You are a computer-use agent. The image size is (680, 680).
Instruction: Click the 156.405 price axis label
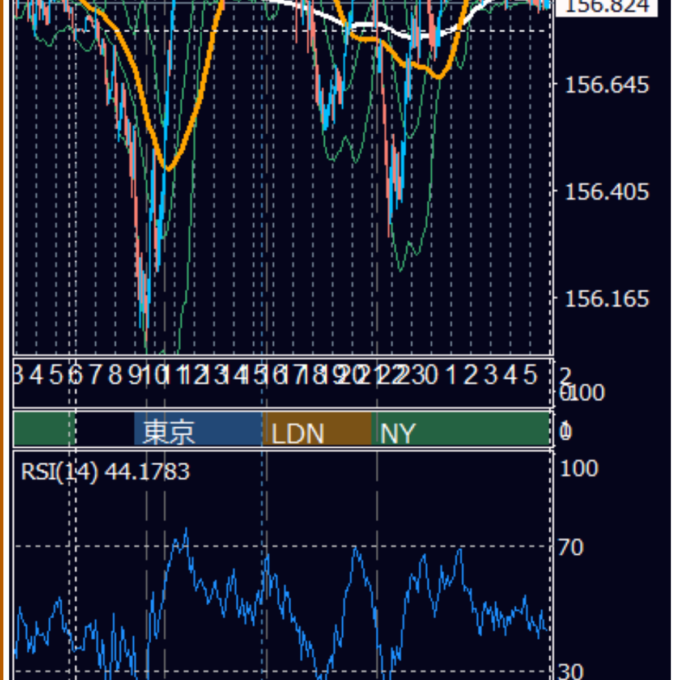(x=607, y=192)
